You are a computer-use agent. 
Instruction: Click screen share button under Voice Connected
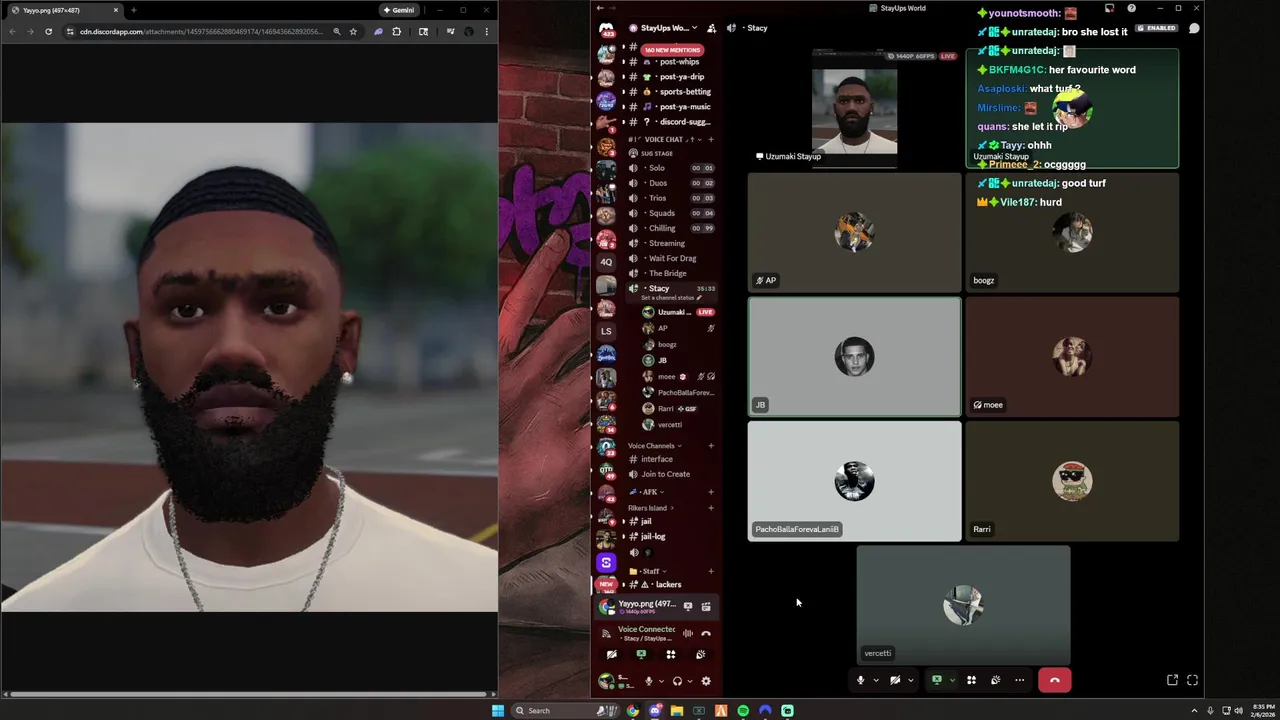coord(641,654)
